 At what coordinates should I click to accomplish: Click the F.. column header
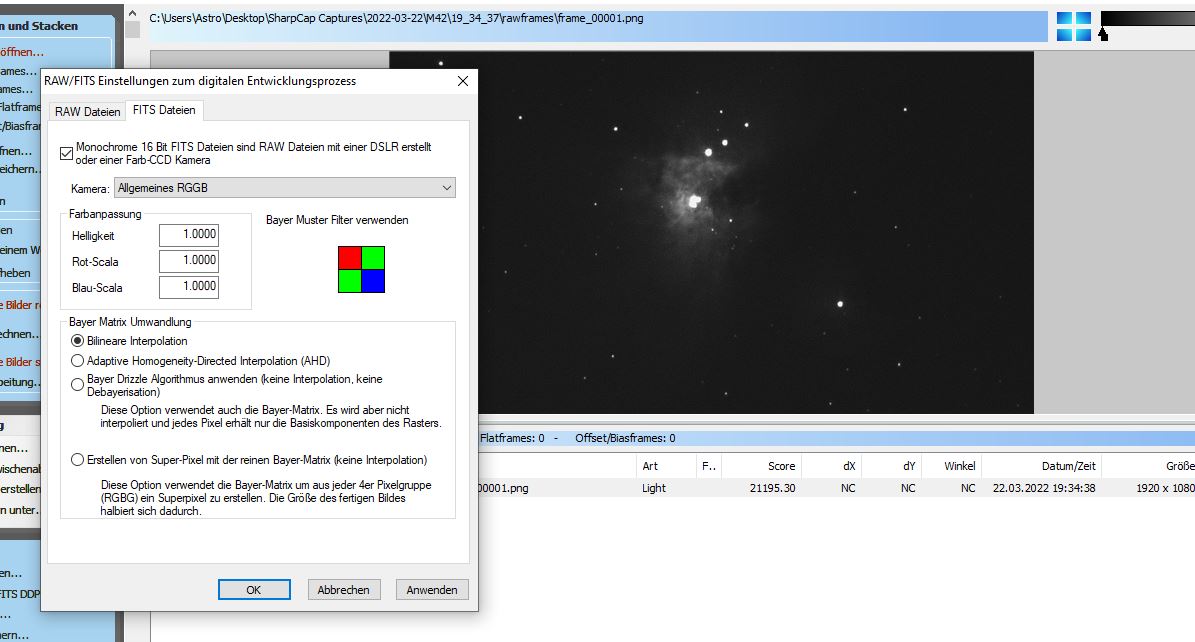click(x=709, y=466)
